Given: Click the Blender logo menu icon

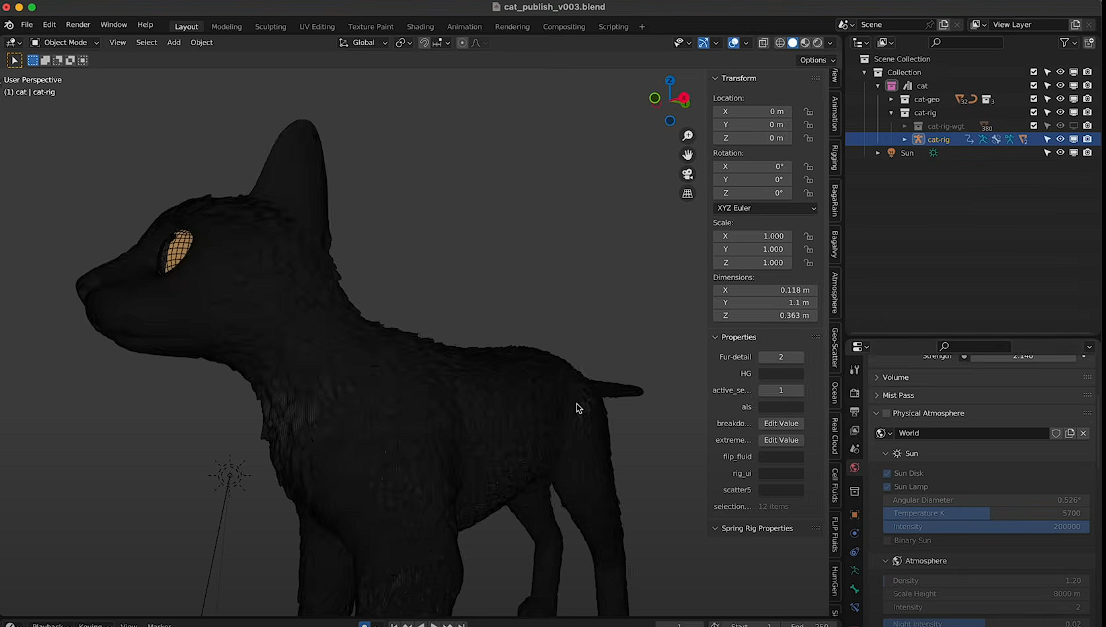Looking at the screenshot, I should tap(9, 25).
